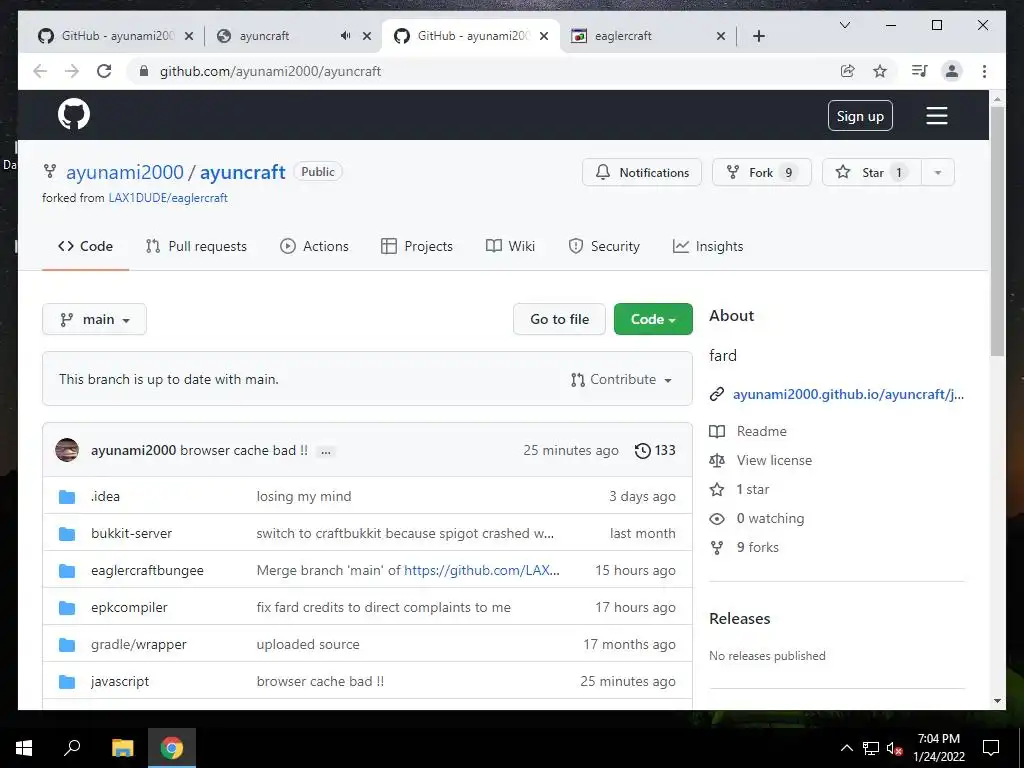The width and height of the screenshot is (1024, 768).
Task: Expand the Contribute dropdown
Action: pos(621,379)
